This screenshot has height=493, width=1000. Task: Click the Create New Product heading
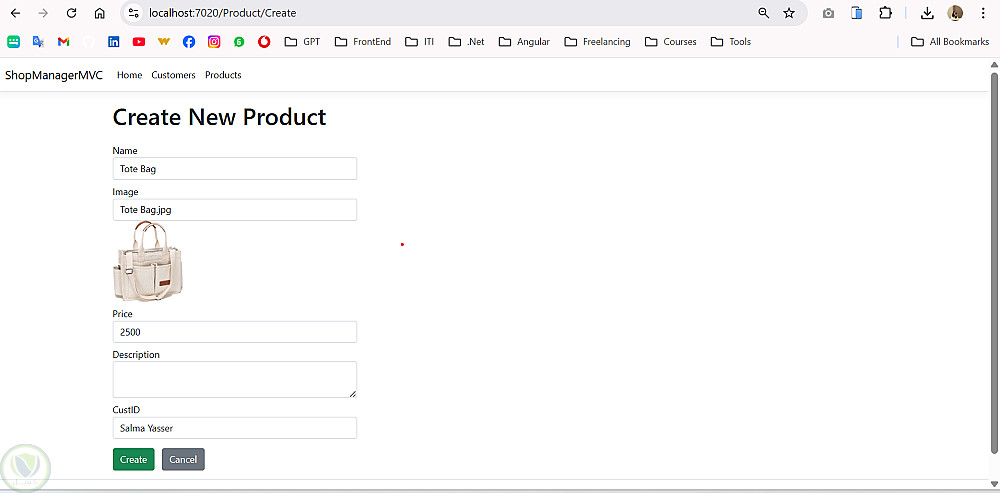[219, 117]
